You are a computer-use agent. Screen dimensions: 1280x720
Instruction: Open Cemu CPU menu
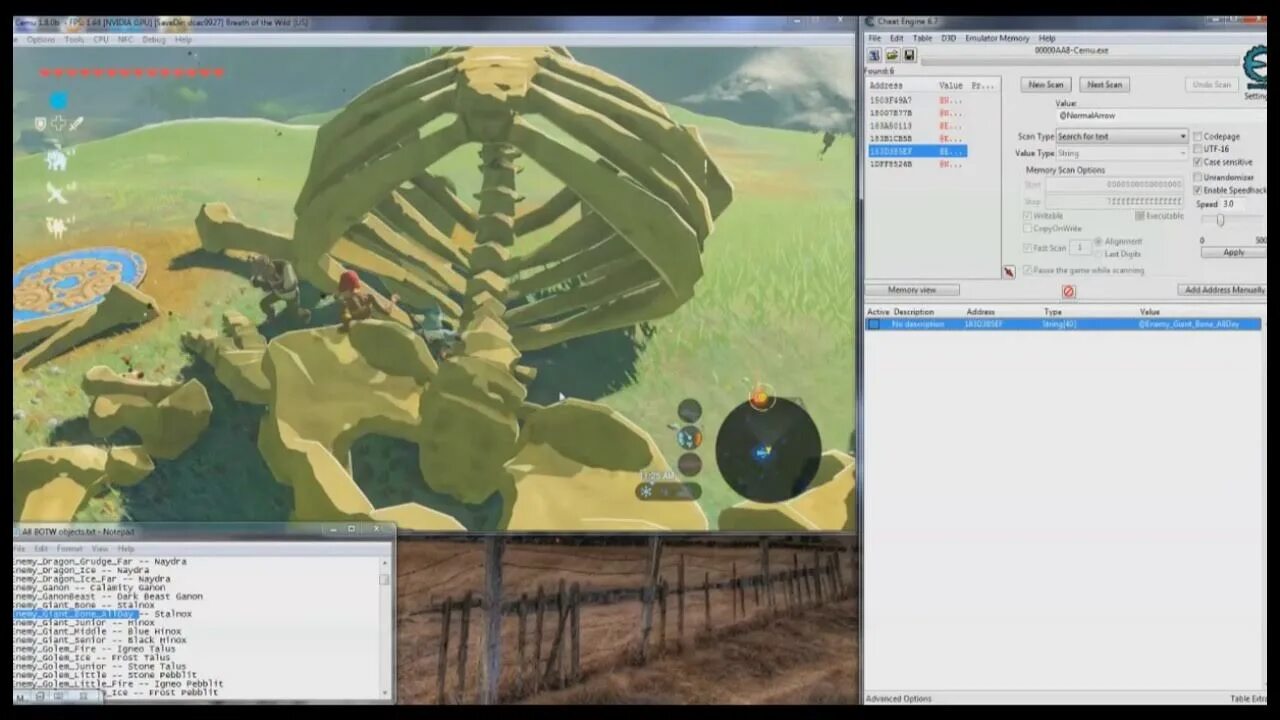(101, 40)
